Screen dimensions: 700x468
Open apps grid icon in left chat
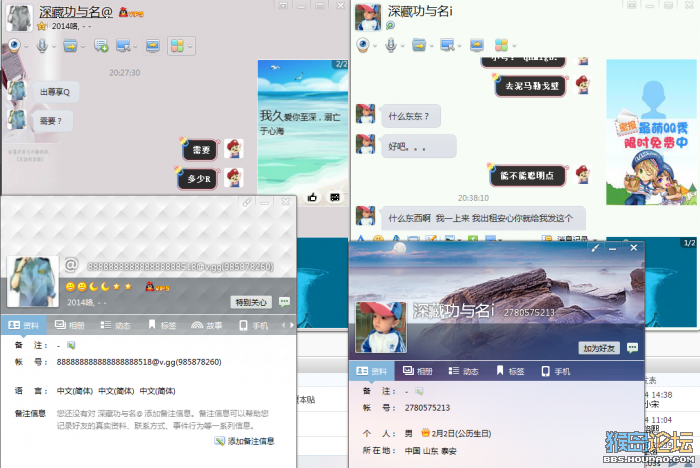(x=177, y=46)
